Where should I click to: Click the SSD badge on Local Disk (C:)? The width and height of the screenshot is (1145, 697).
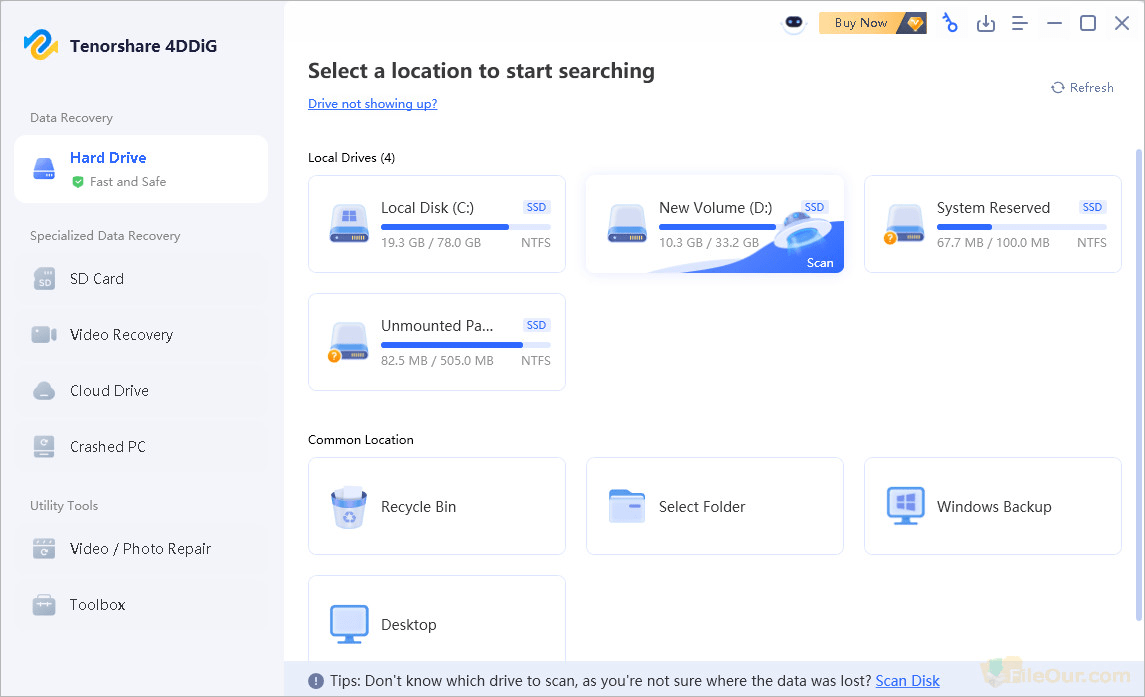(x=537, y=207)
